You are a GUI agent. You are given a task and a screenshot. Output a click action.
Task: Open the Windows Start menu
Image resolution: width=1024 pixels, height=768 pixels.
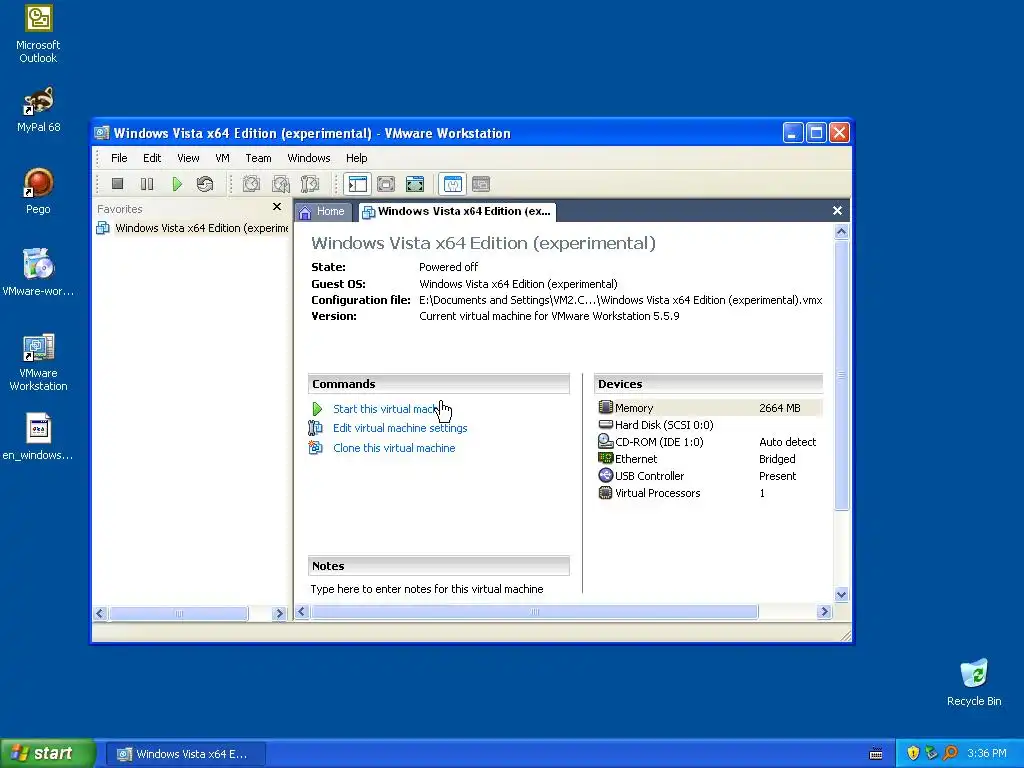click(x=48, y=754)
